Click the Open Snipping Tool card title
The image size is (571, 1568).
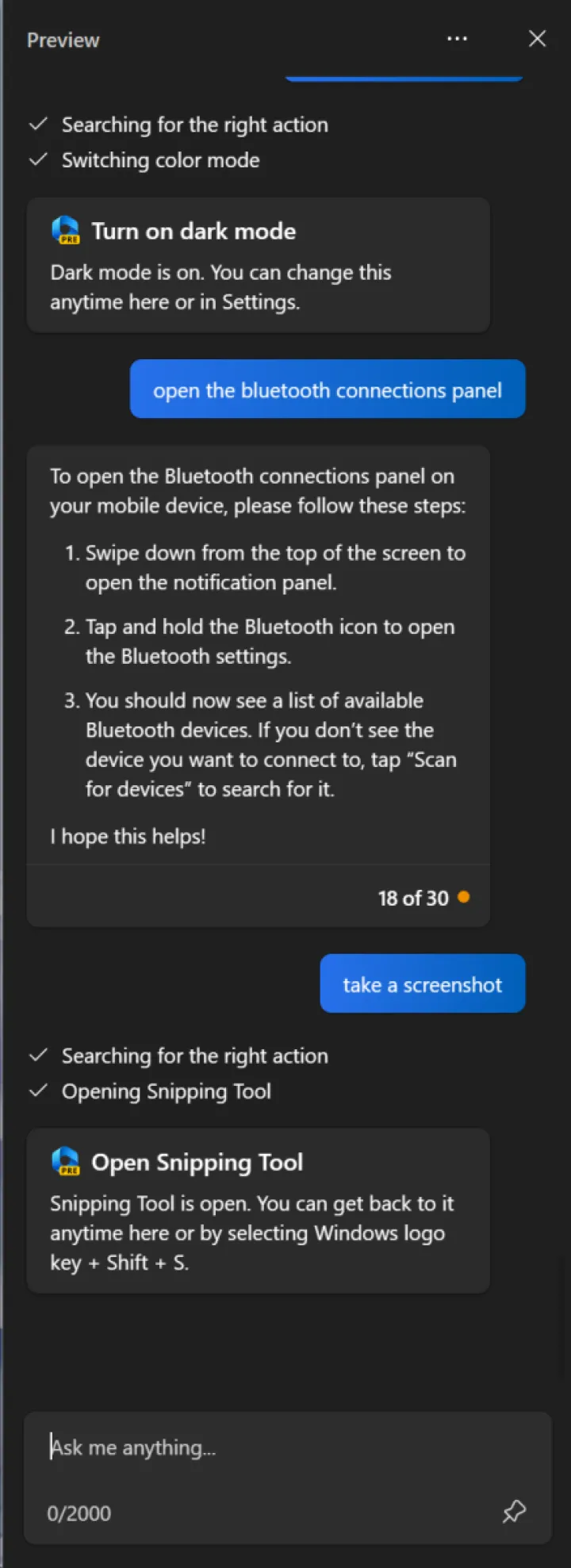[x=197, y=1163]
